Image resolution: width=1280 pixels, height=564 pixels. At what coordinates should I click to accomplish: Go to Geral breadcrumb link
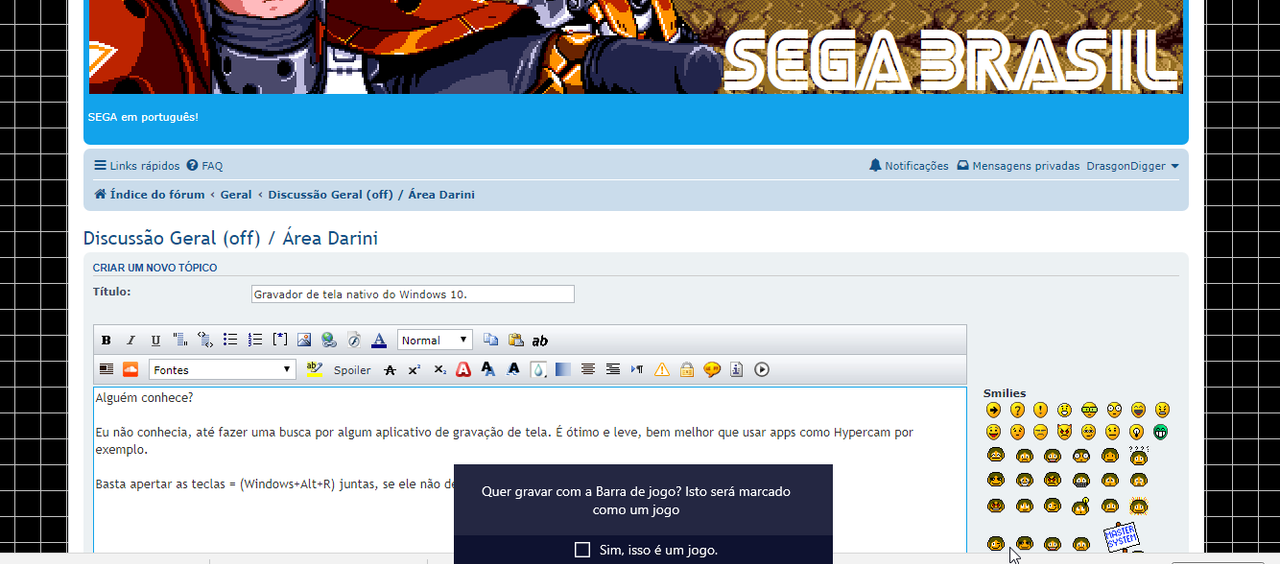(236, 194)
